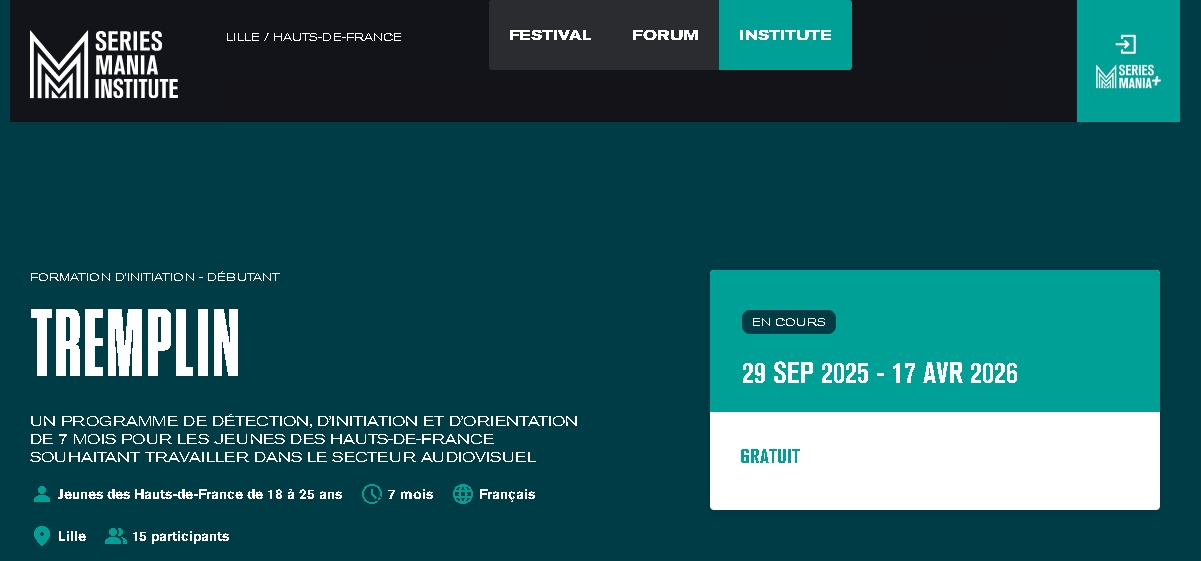Click the Series Mania+ logo
The image size is (1201, 561).
pyautogui.click(x=1128, y=77)
